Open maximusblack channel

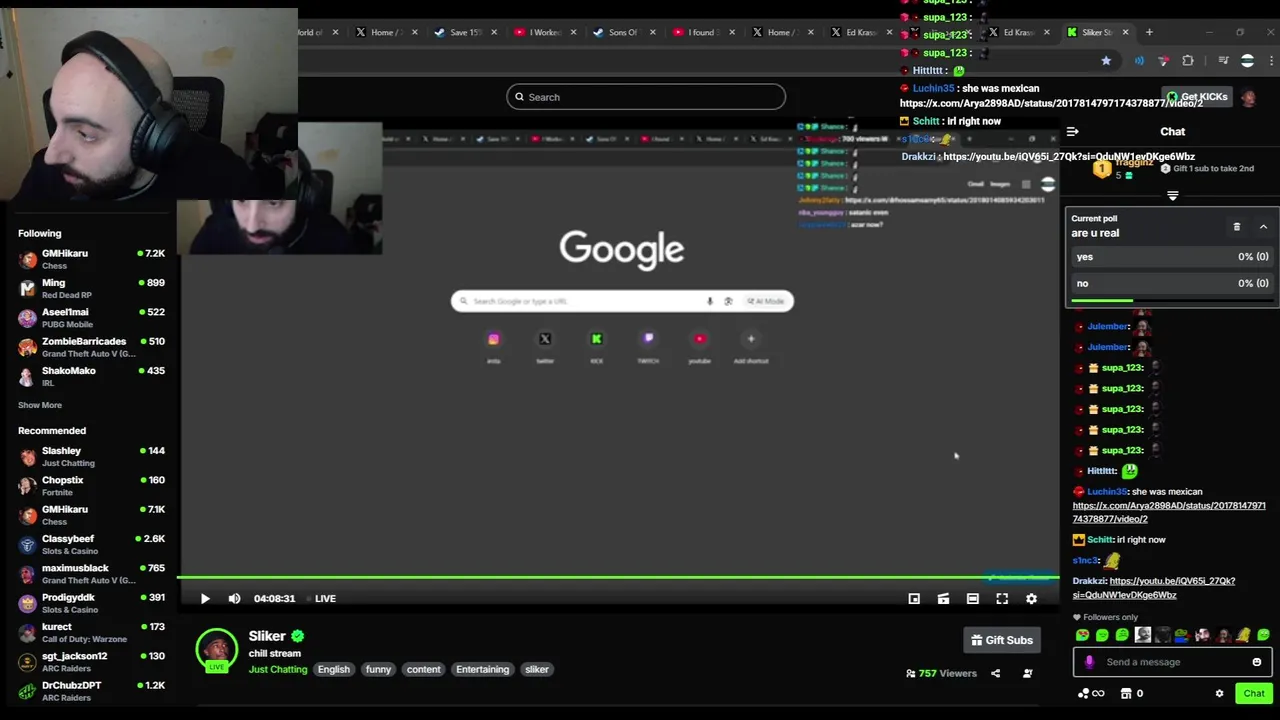tap(92, 574)
